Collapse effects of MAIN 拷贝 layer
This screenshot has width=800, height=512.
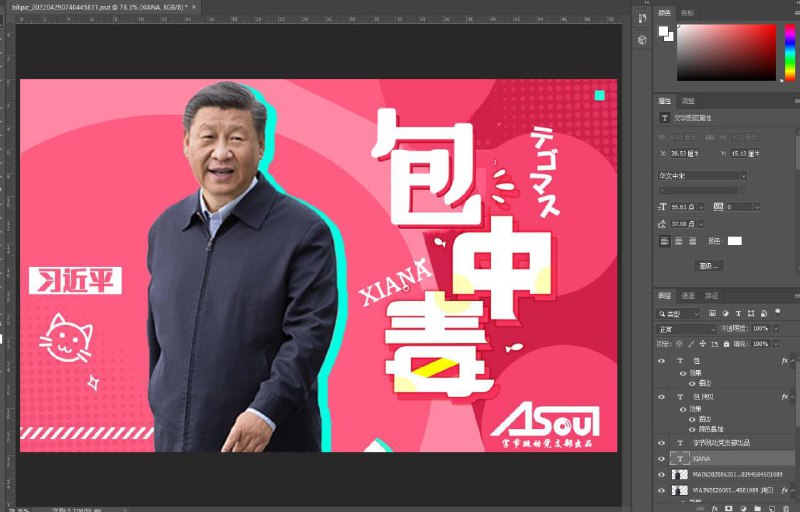[792, 491]
